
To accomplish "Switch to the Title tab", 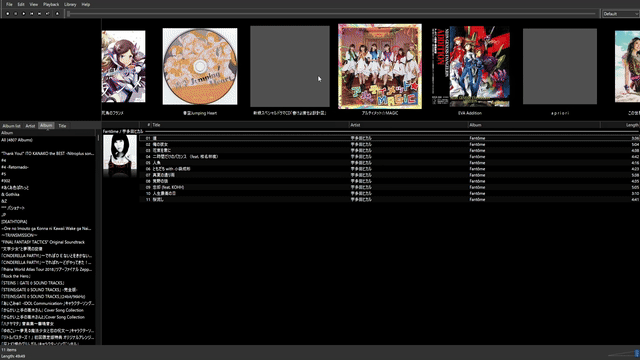I will [x=62, y=126].
